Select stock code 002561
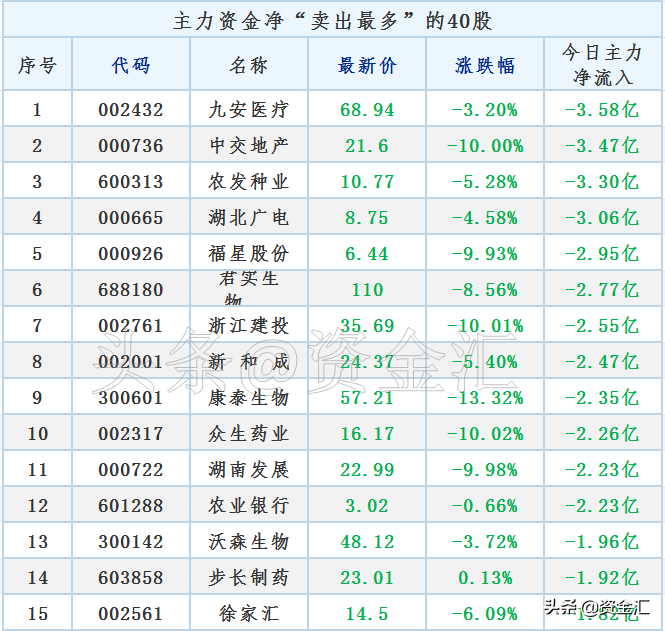665x631 pixels. click(x=131, y=614)
